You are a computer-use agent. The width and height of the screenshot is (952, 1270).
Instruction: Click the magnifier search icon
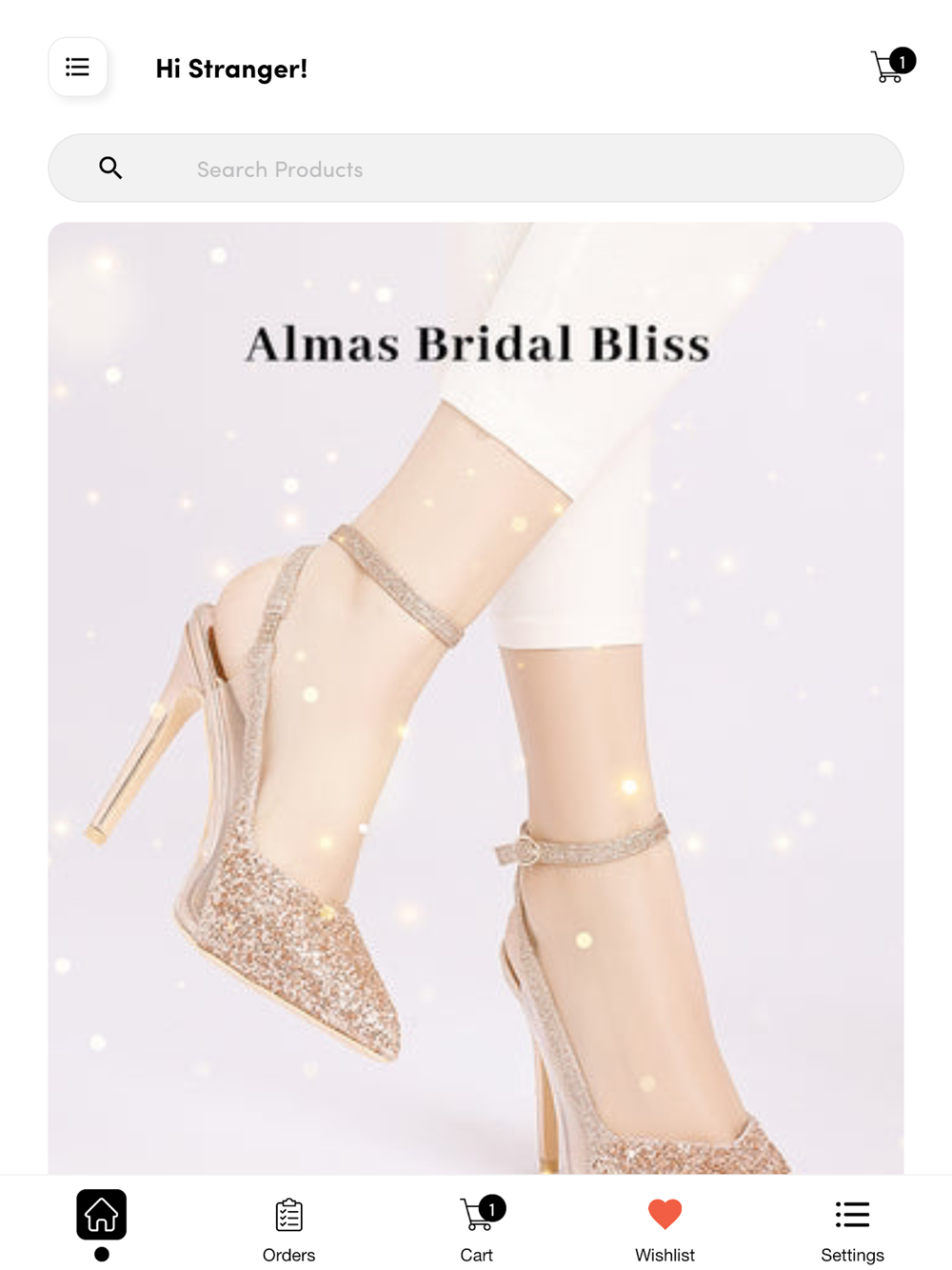click(110, 169)
